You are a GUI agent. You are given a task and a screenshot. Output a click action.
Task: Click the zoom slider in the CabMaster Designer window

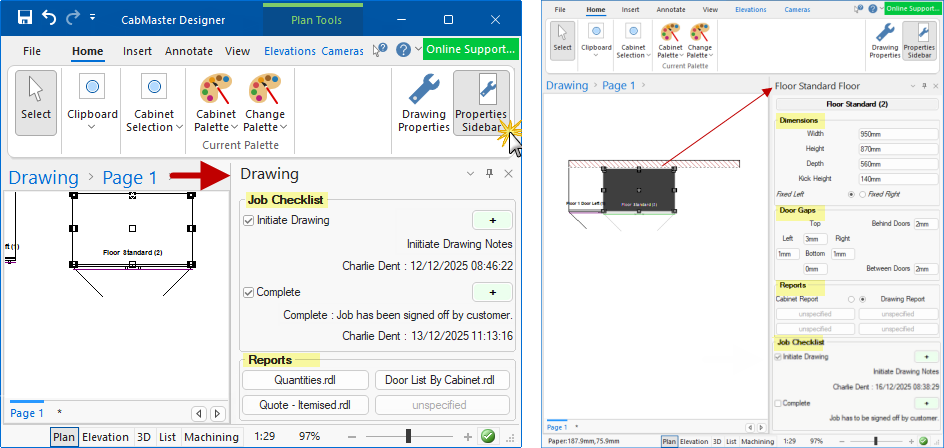click(x=408, y=437)
